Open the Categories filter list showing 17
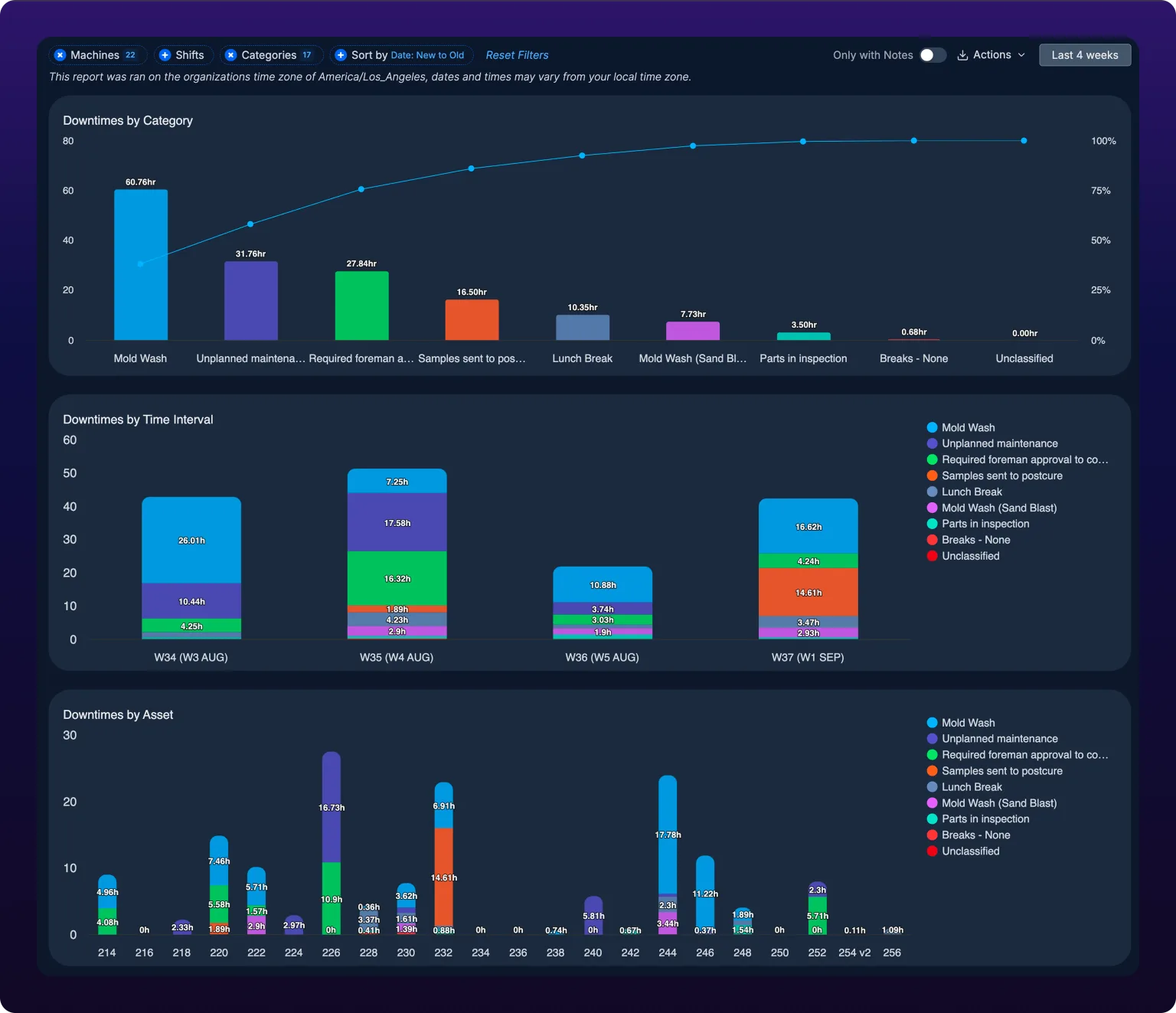This screenshot has height=1013, width=1176. [271, 55]
